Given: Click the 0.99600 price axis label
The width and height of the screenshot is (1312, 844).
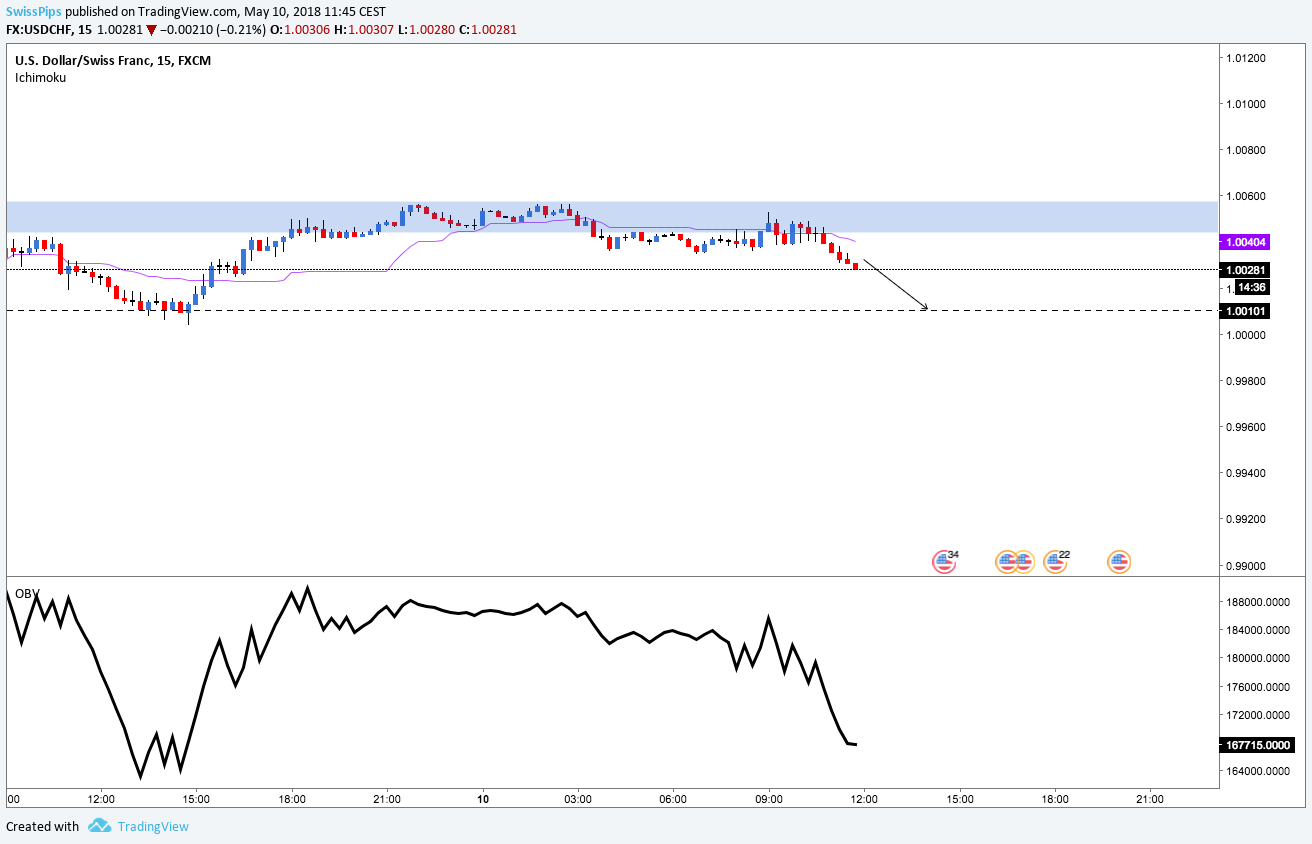Looking at the screenshot, I should (1246, 427).
